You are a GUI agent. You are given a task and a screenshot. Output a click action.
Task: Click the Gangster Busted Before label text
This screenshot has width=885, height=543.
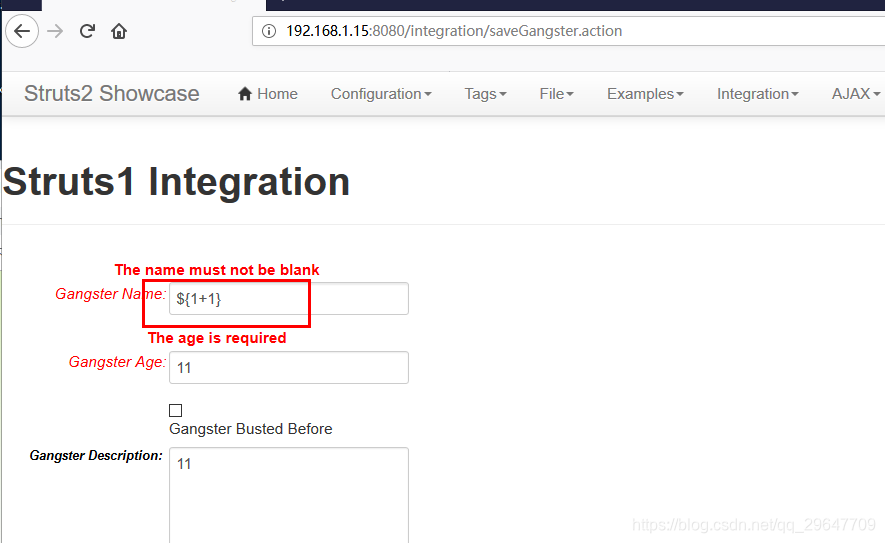click(251, 429)
